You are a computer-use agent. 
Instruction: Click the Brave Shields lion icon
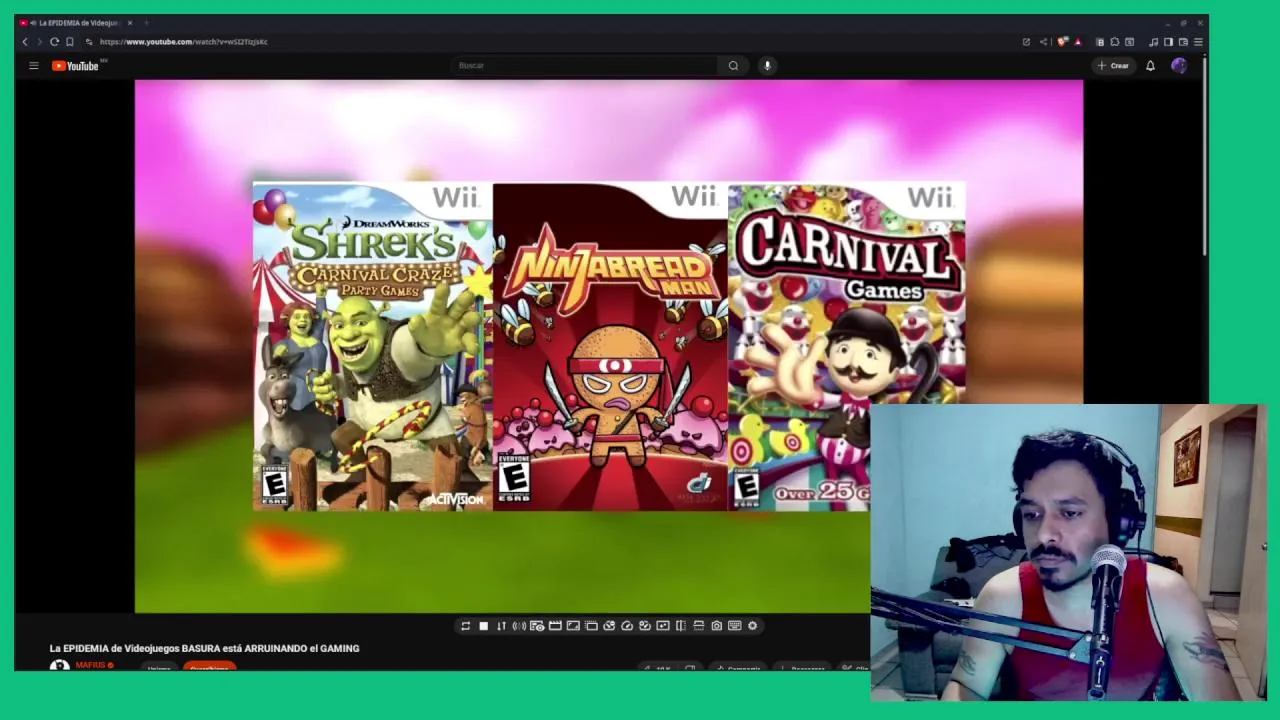[x=1062, y=42]
